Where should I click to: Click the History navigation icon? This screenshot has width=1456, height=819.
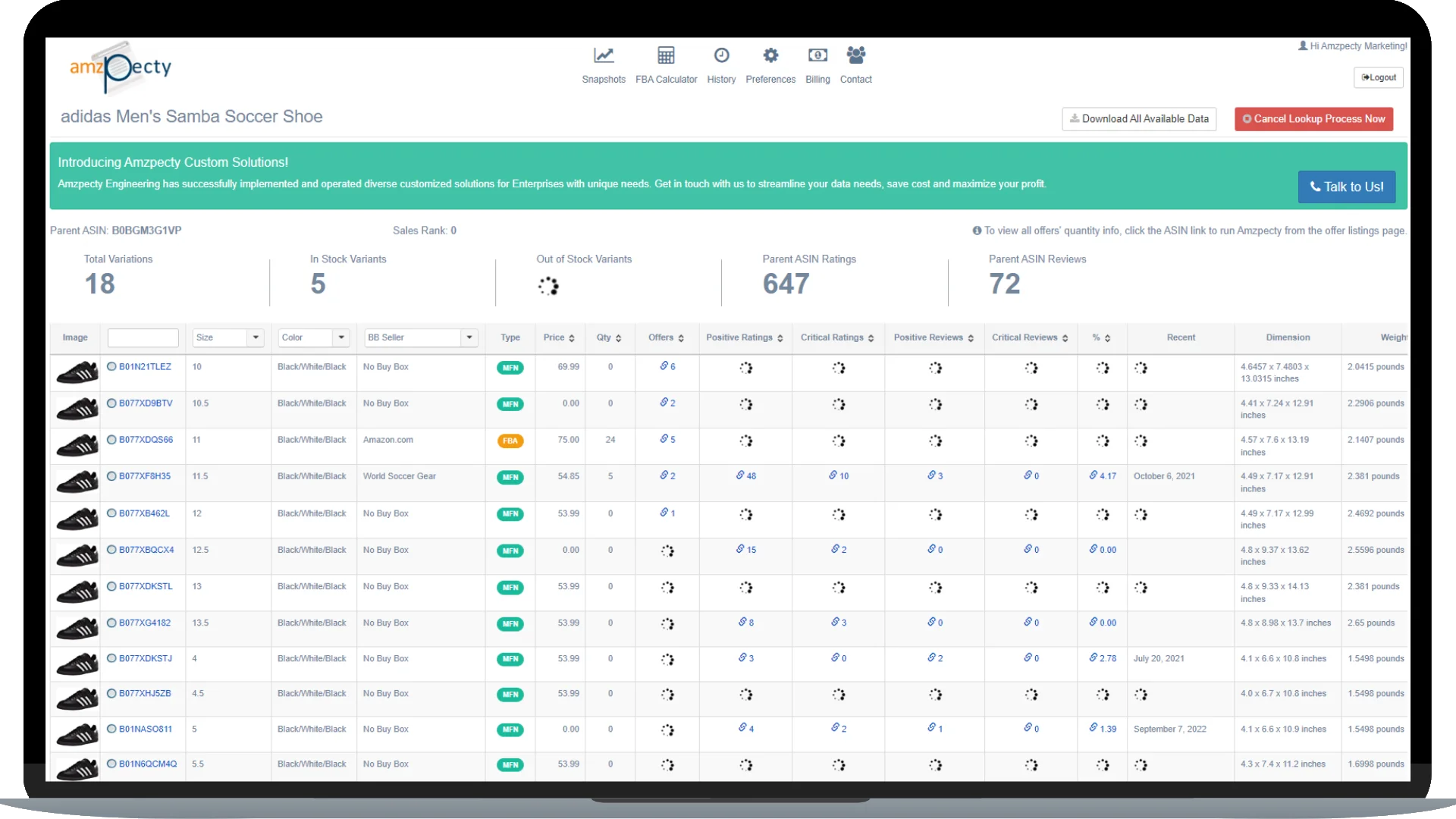[x=721, y=55]
